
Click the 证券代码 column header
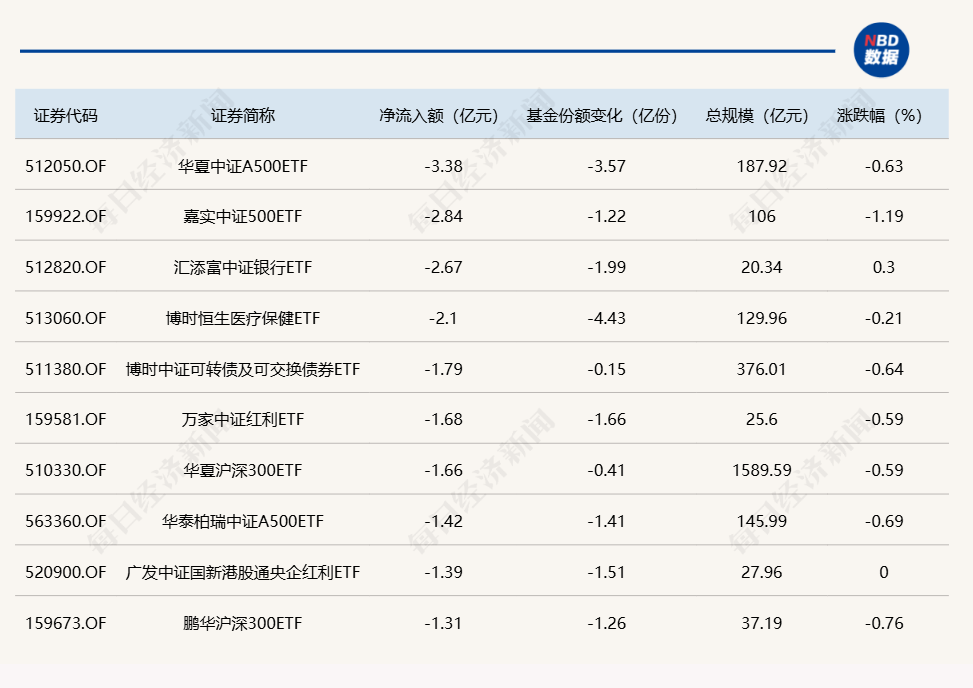click(x=66, y=115)
